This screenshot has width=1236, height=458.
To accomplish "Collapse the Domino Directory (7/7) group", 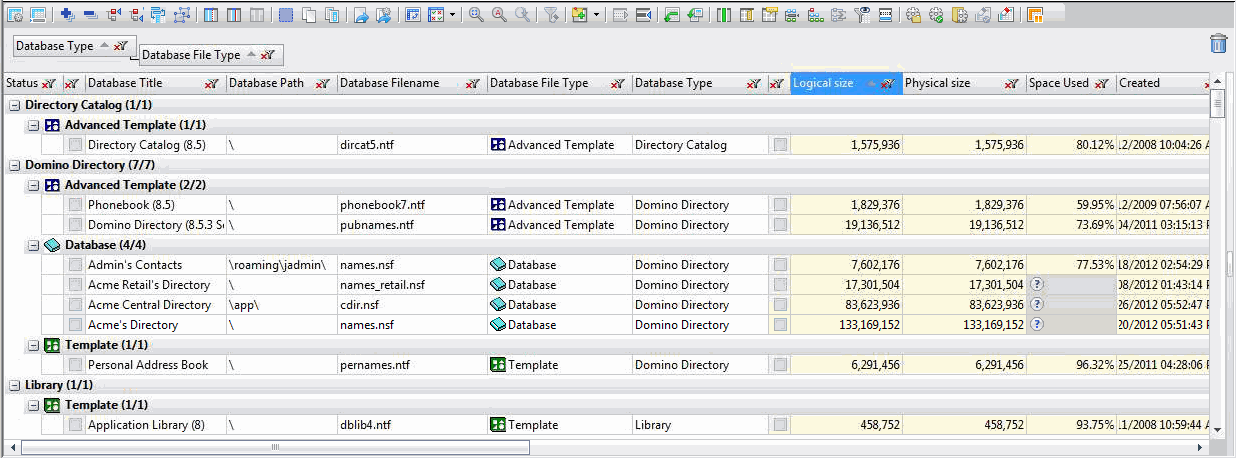I will pos(14,165).
